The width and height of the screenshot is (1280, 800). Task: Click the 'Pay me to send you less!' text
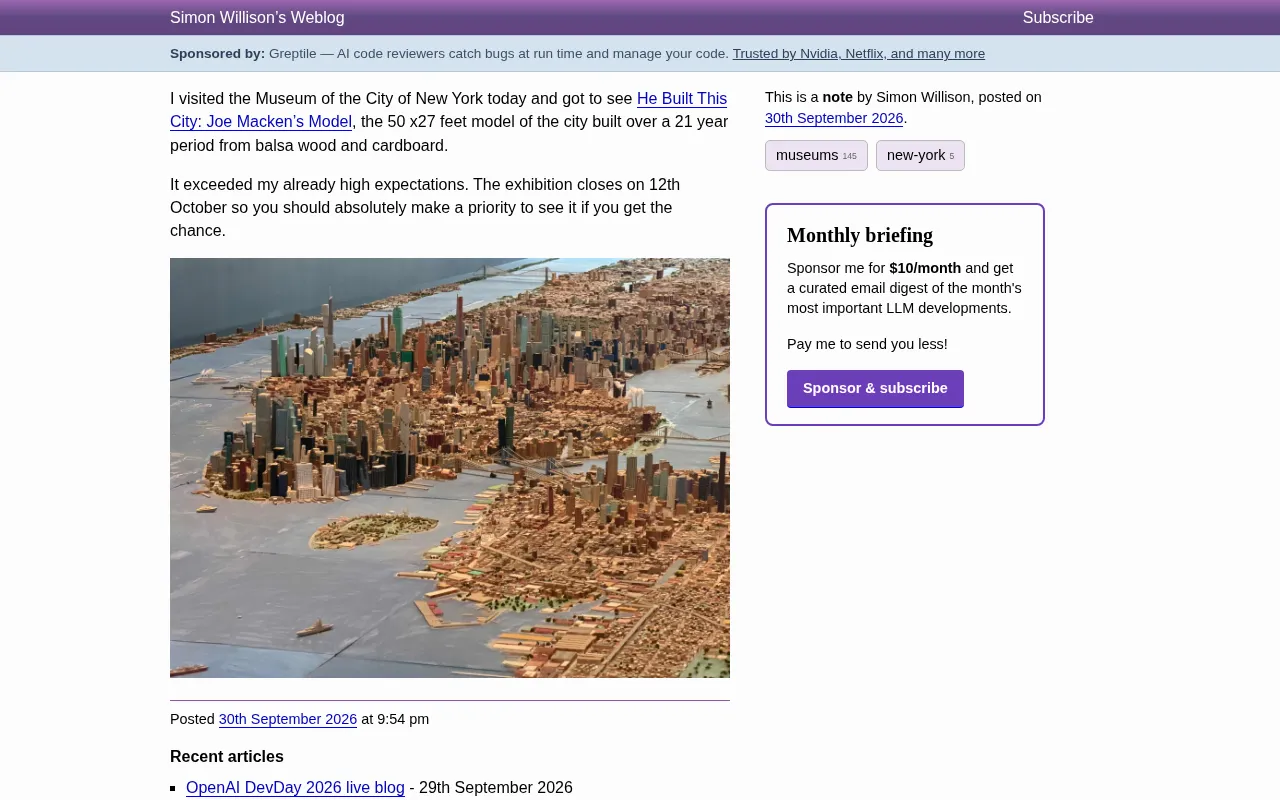coord(867,344)
